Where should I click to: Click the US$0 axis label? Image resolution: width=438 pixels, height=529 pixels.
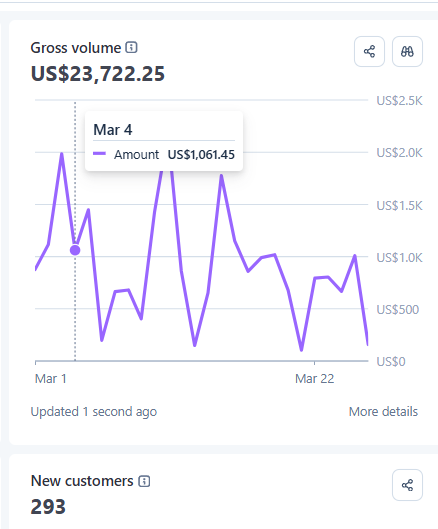click(x=391, y=362)
